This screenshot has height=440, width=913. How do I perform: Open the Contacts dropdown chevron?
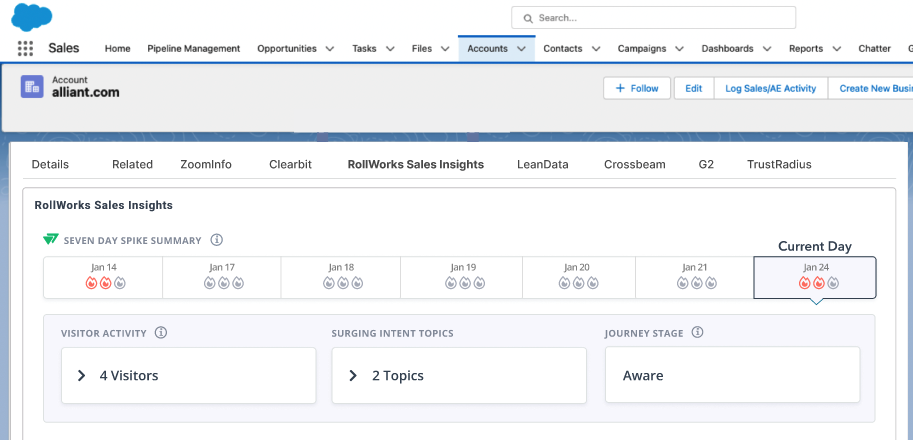[x=596, y=49]
